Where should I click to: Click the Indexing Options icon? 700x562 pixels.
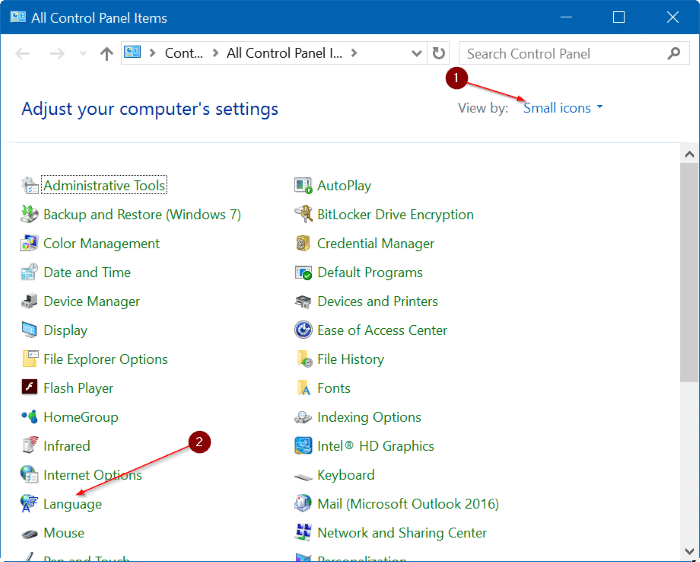pos(303,417)
